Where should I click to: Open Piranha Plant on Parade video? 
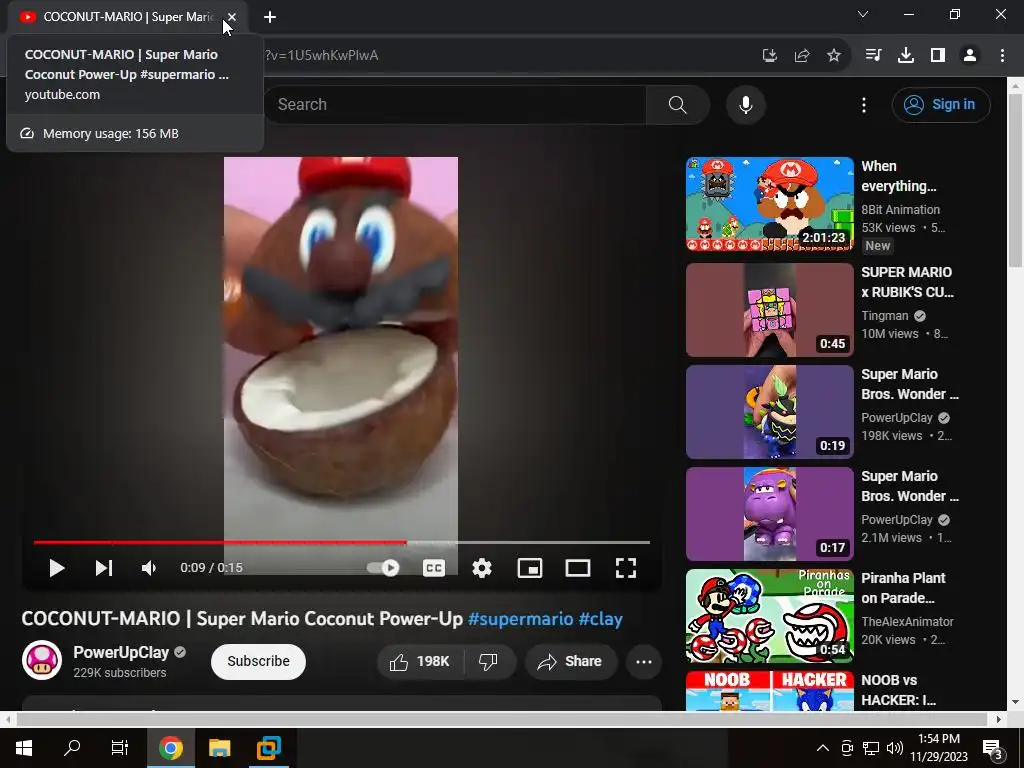[770, 616]
